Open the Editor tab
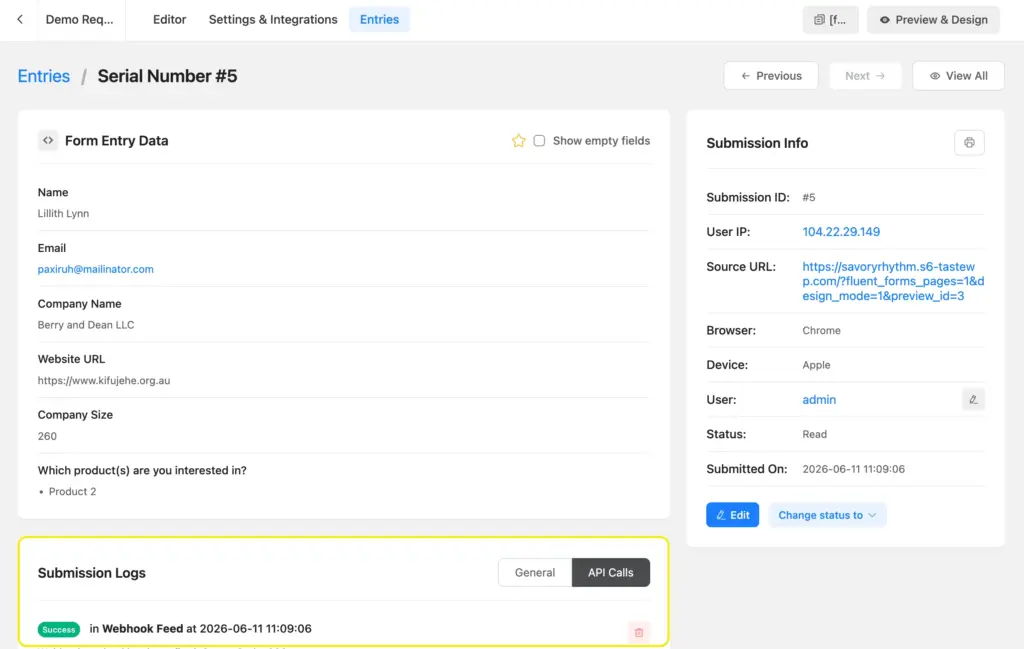 point(170,20)
